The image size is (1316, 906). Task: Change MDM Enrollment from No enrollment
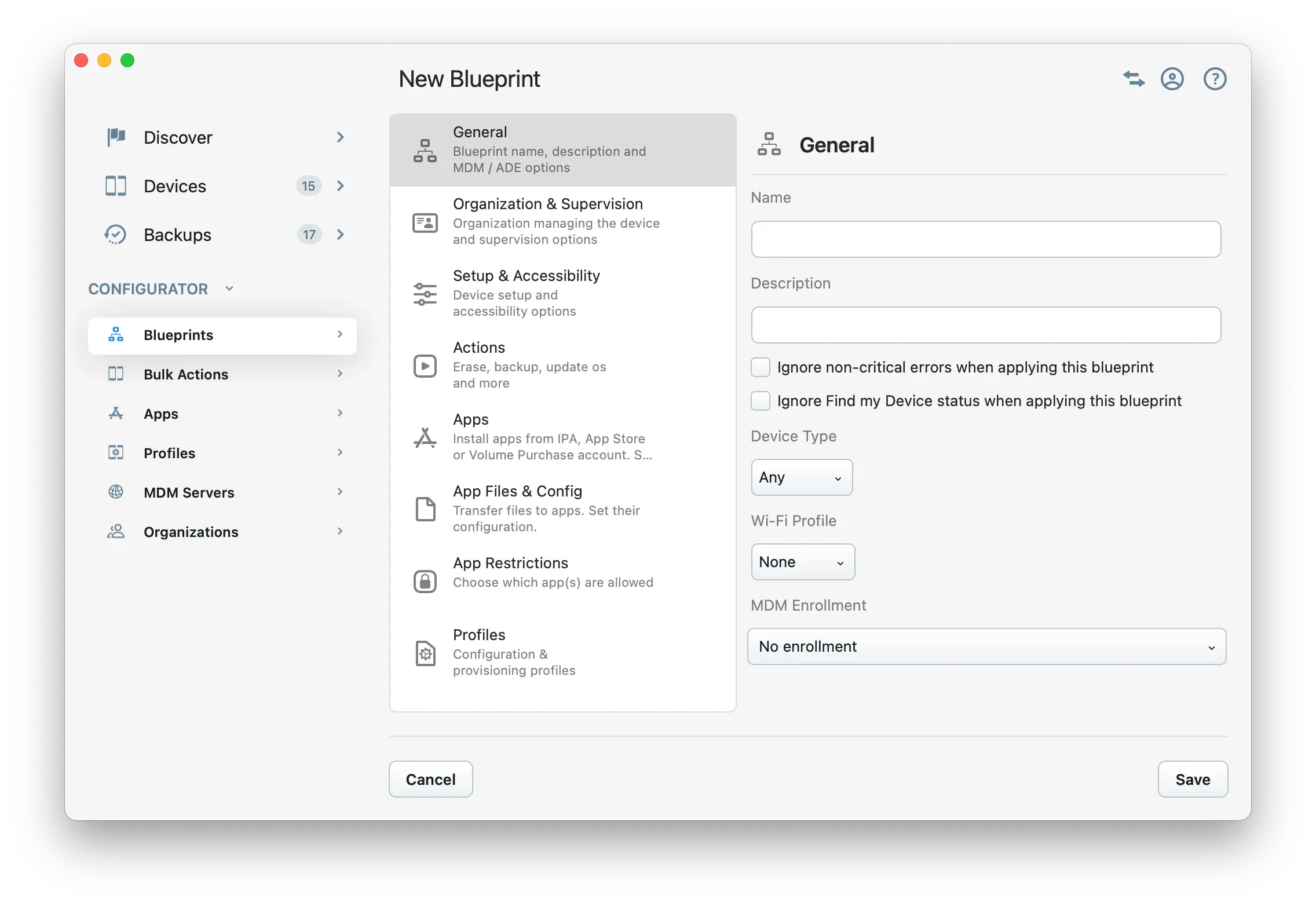click(x=986, y=646)
